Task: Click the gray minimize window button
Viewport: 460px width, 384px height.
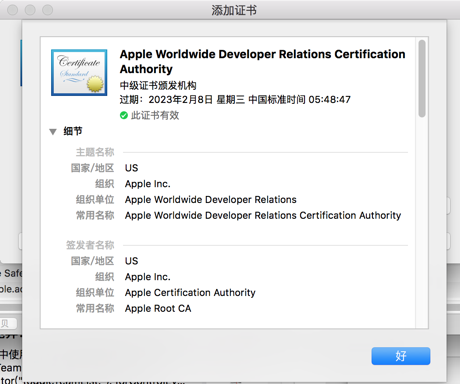Action: coord(30,10)
